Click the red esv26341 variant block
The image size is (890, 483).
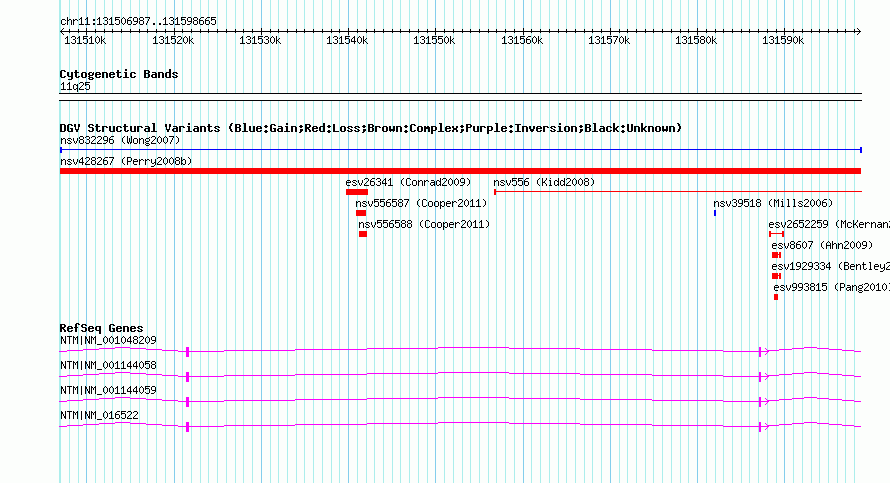point(357,192)
